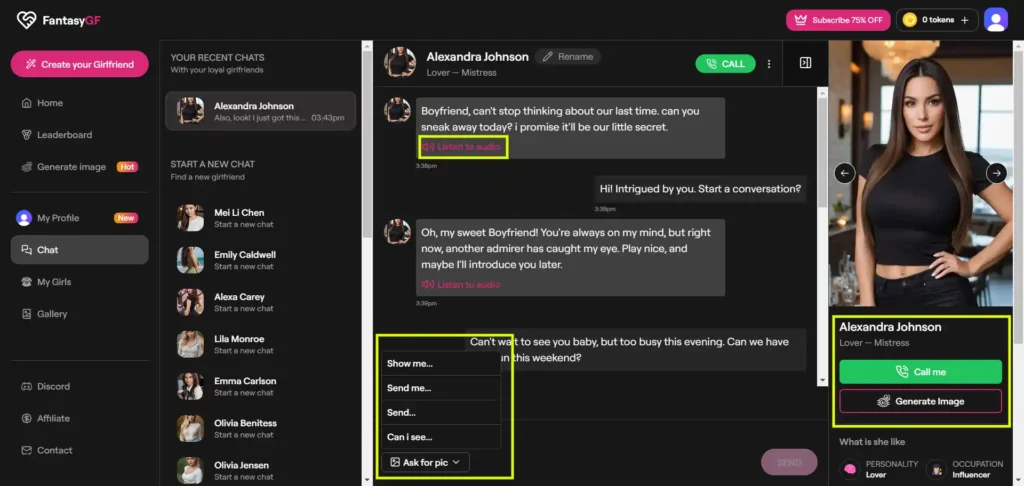Start new chat with Mei Li Chen
1024x486 pixels.
point(260,218)
